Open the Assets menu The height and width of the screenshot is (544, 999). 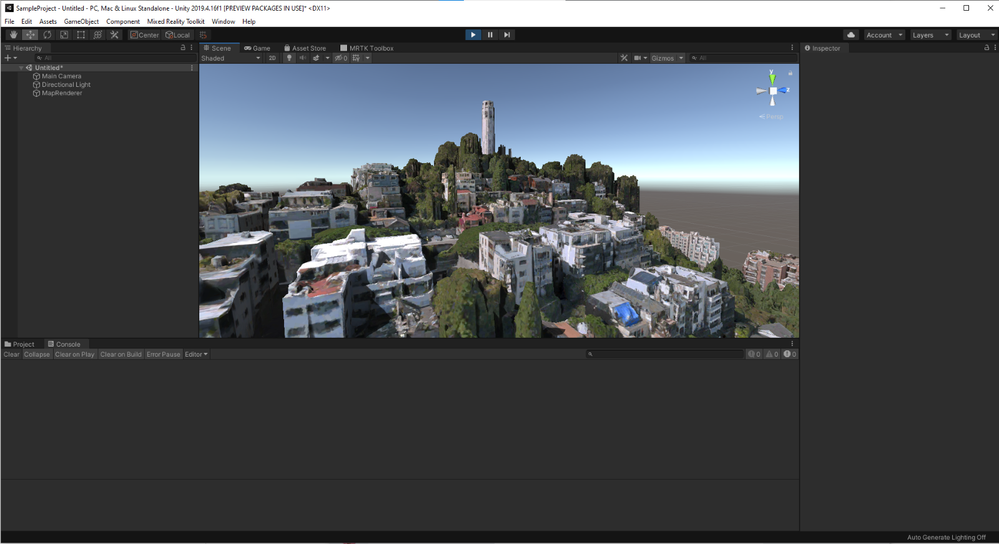coord(48,22)
